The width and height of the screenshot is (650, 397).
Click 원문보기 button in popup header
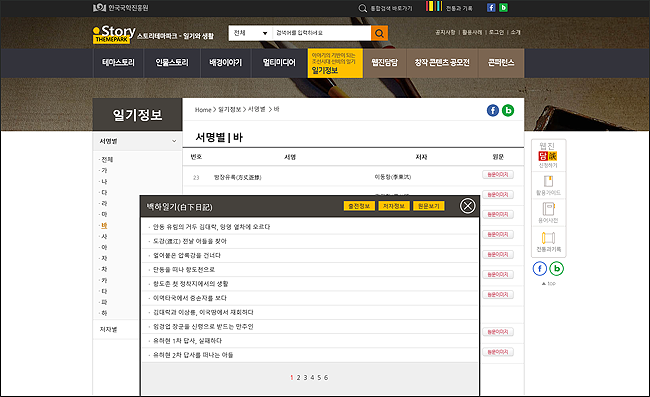click(x=429, y=206)
